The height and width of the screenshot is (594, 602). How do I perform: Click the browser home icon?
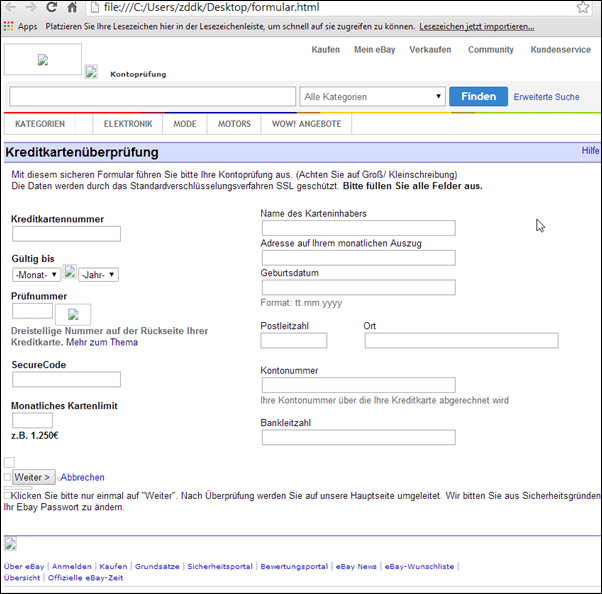pyautogui.click(x=72, y=7)
